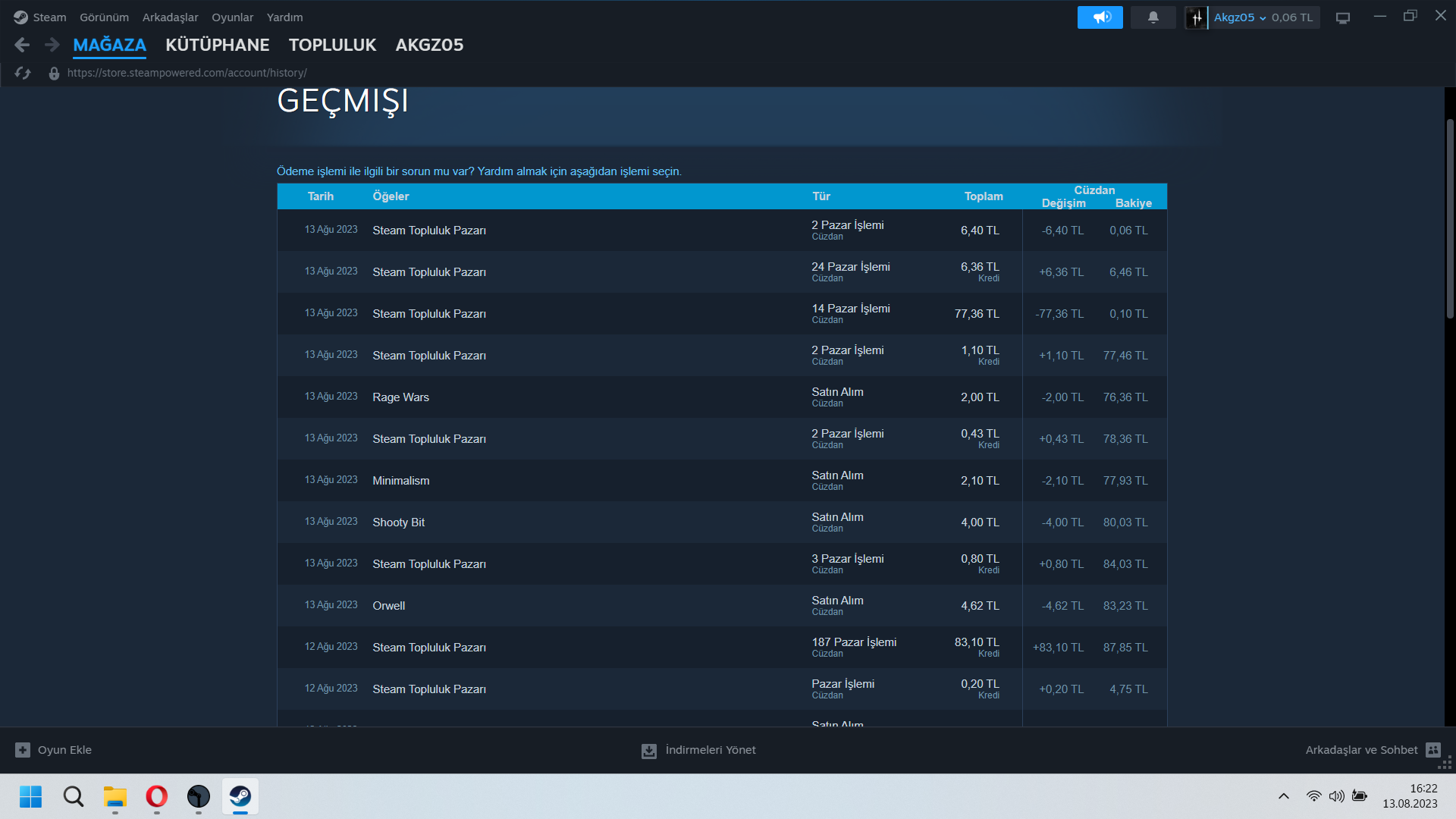The height and width of the screenshot is (819, 1456).
Task: Click the İndirmeleri Yönet download icon
Action: point(649,751)
